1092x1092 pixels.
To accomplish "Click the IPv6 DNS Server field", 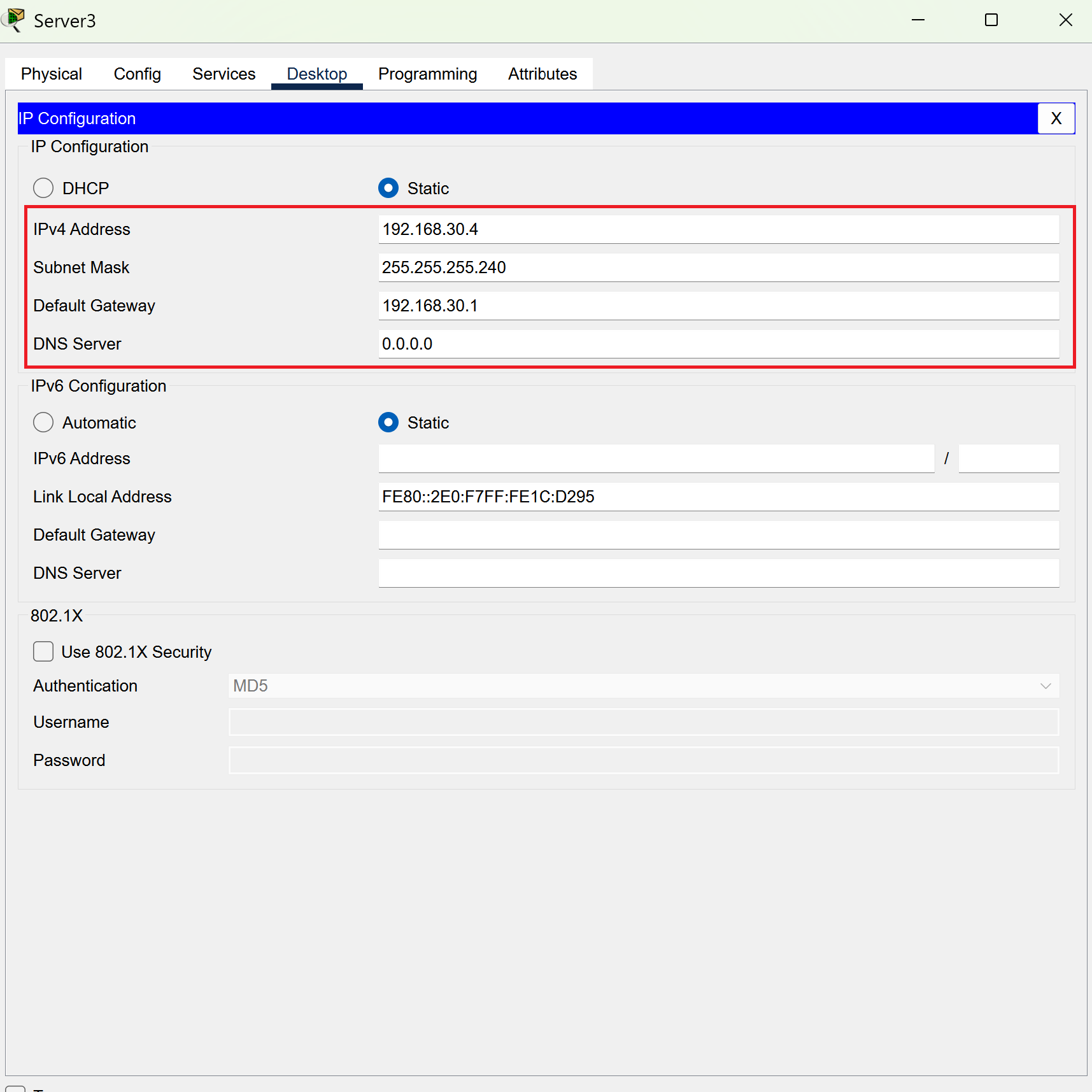I will tap(719, 573).
